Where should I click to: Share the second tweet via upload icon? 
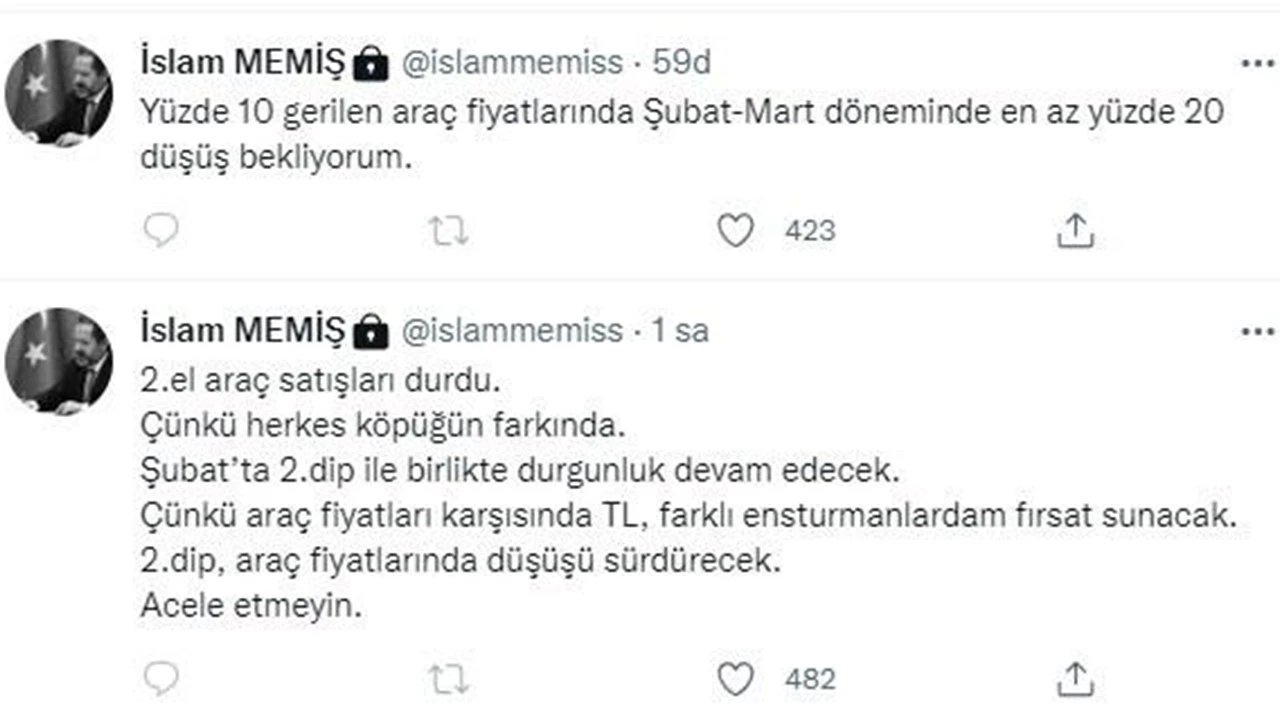(1075, 679)
